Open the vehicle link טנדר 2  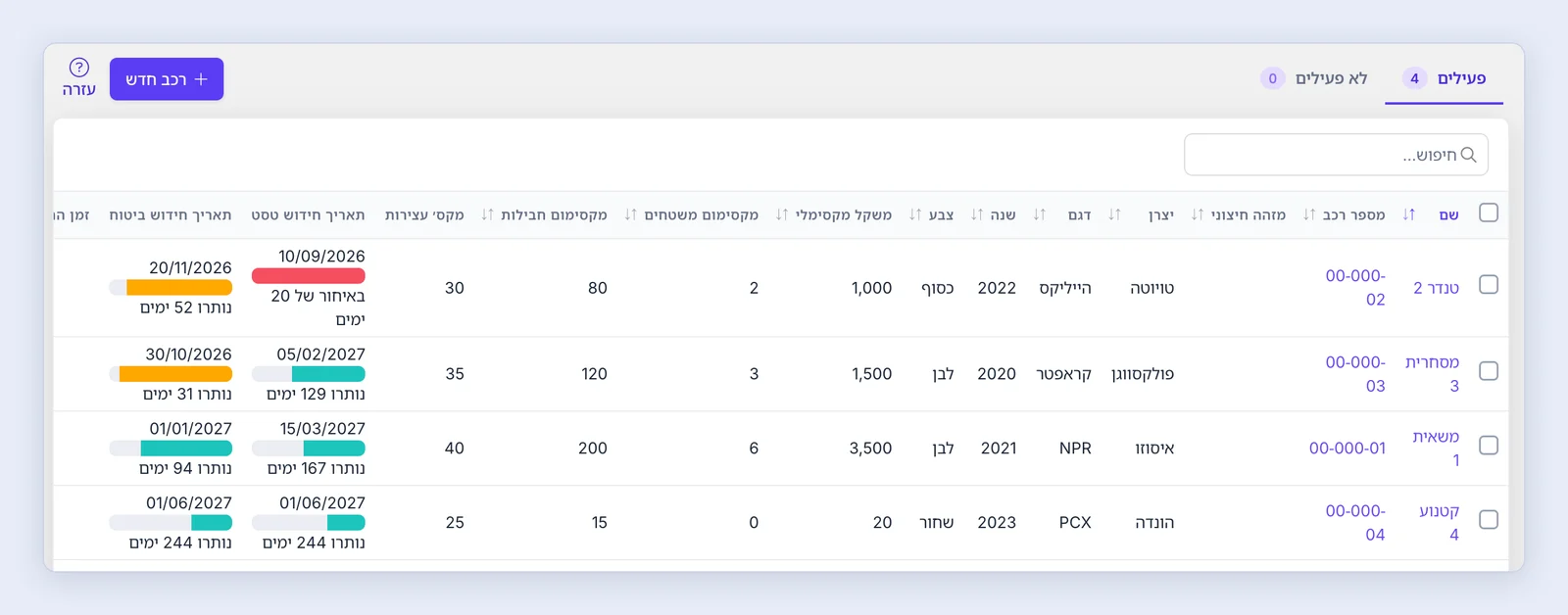(1436, 288)
